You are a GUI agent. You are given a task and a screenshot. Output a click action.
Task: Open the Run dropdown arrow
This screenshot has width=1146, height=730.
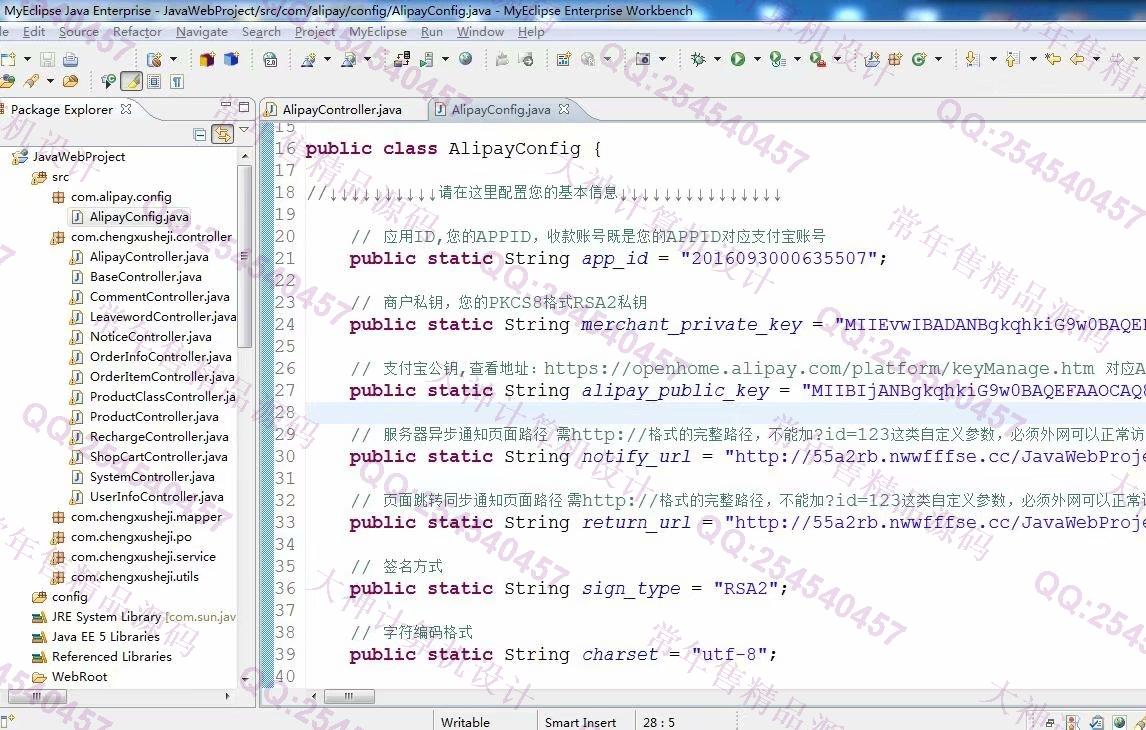[756, 59]
